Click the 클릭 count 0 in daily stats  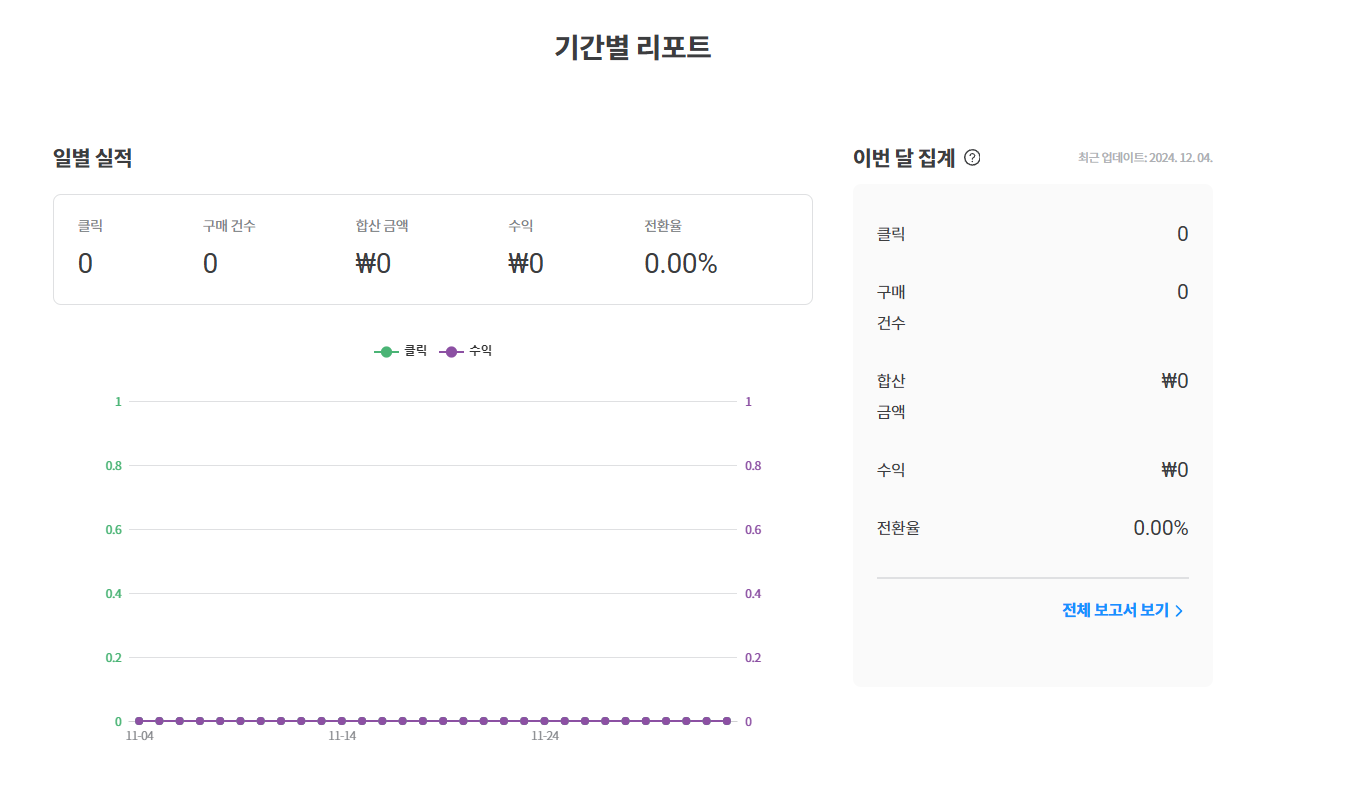(x=85, y=263)
